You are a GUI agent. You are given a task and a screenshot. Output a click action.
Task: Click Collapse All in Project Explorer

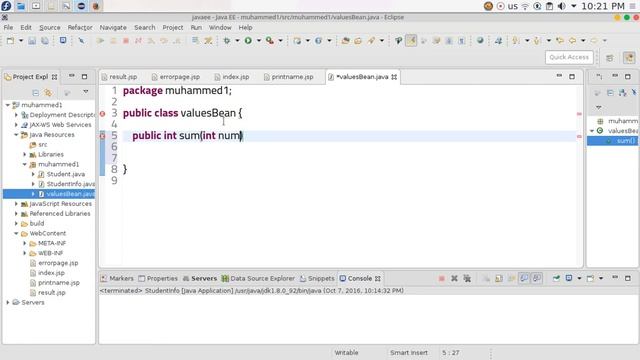coord(36,93)
